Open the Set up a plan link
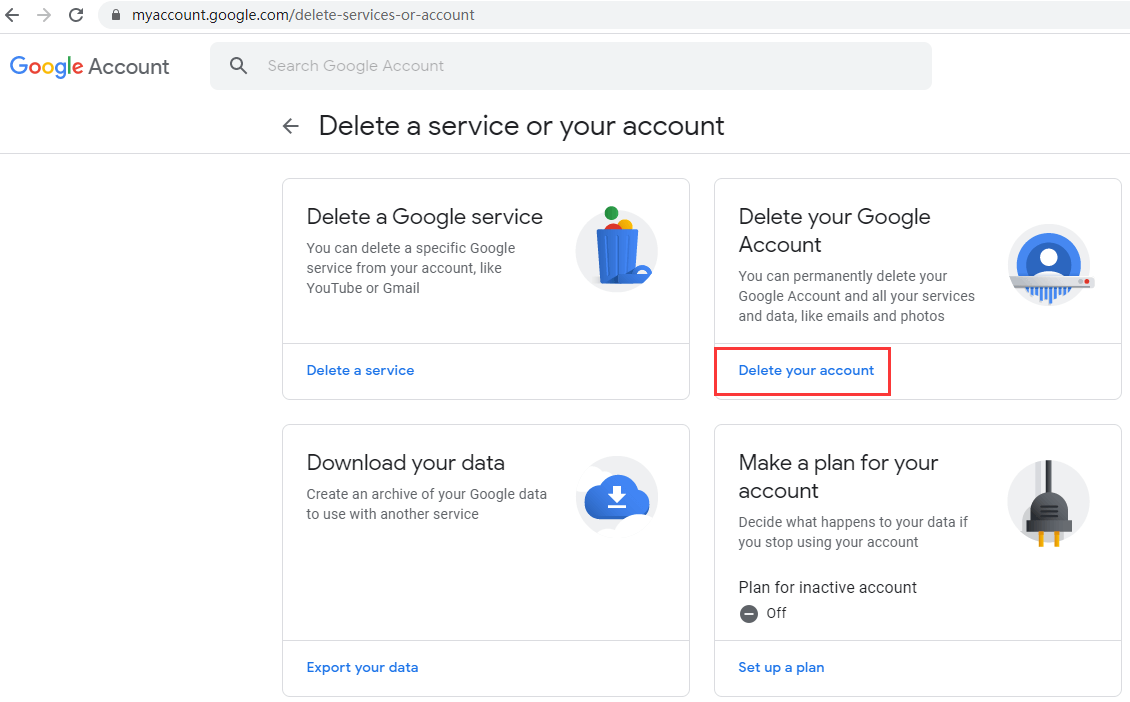The width and height of the screenshot is (1130, 702). (781, 667)
